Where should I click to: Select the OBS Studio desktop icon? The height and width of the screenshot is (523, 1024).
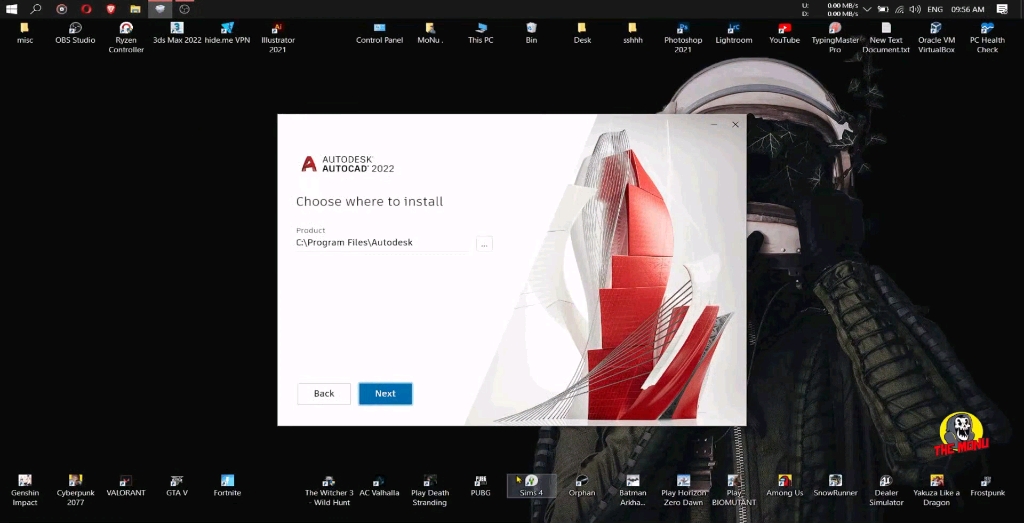pyautogui.click(x=75, y=34)
